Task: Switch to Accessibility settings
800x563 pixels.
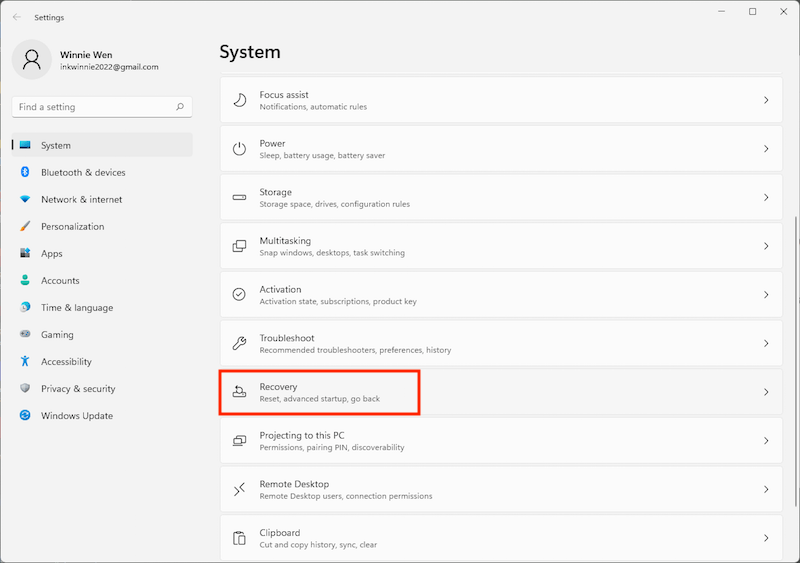Action: tap(102, 361)
